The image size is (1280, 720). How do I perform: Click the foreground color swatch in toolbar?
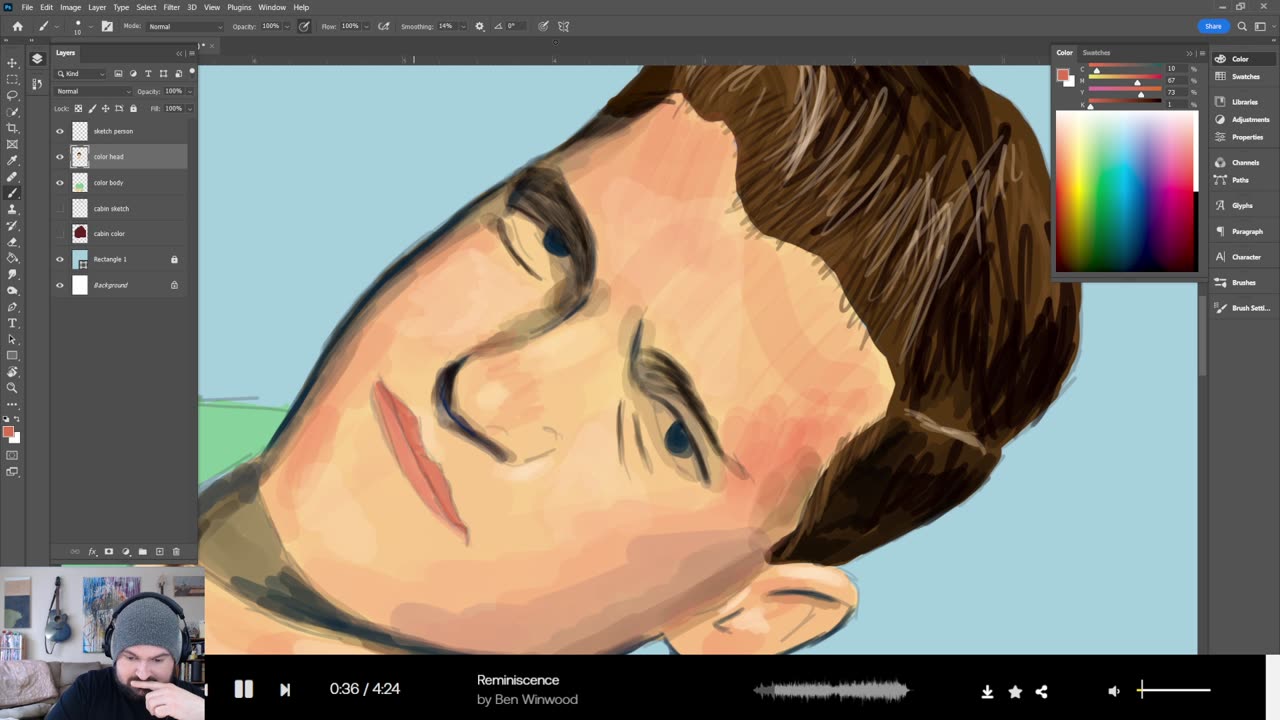click(8, 432)
